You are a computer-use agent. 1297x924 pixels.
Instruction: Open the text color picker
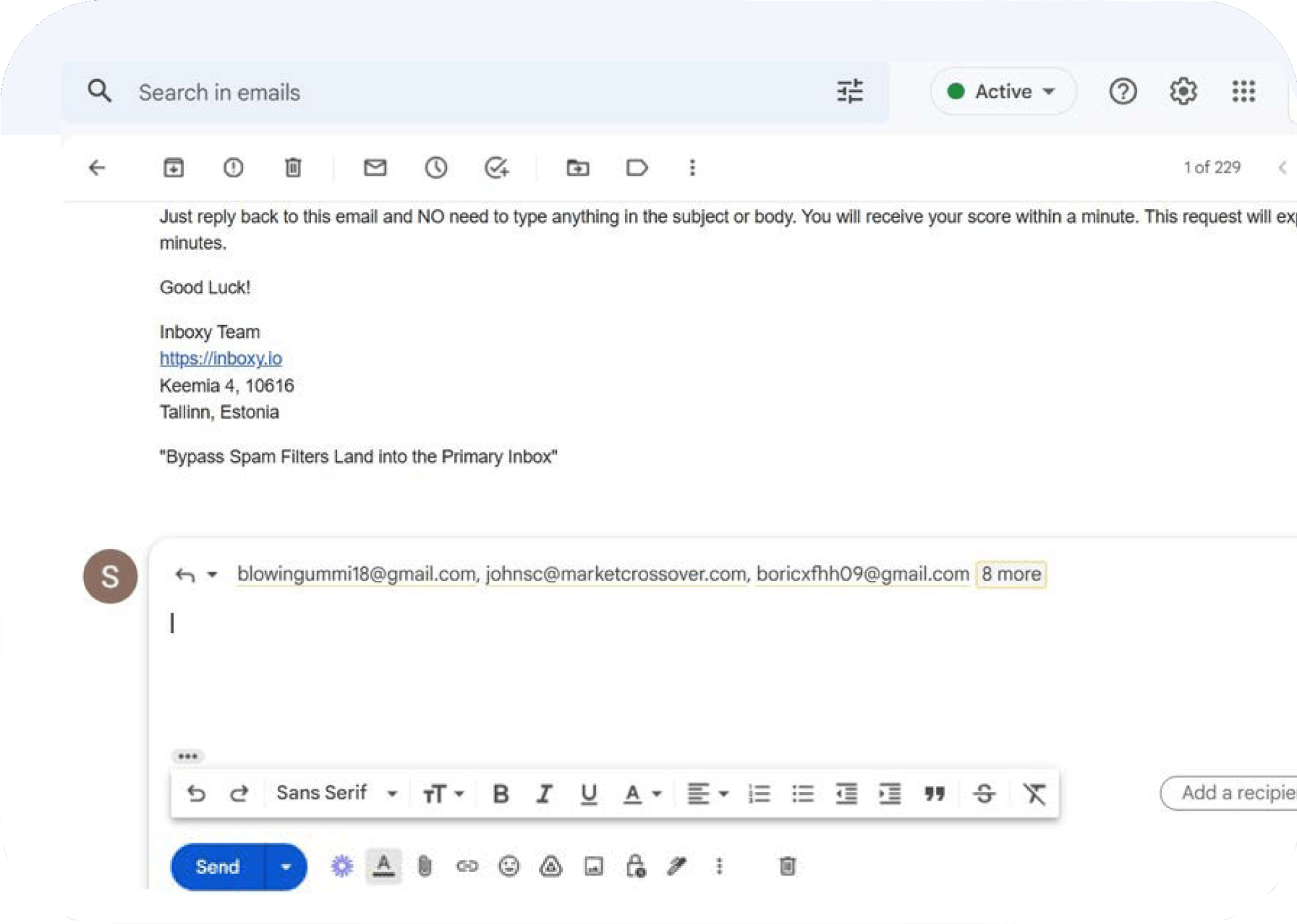coord(642,793)
